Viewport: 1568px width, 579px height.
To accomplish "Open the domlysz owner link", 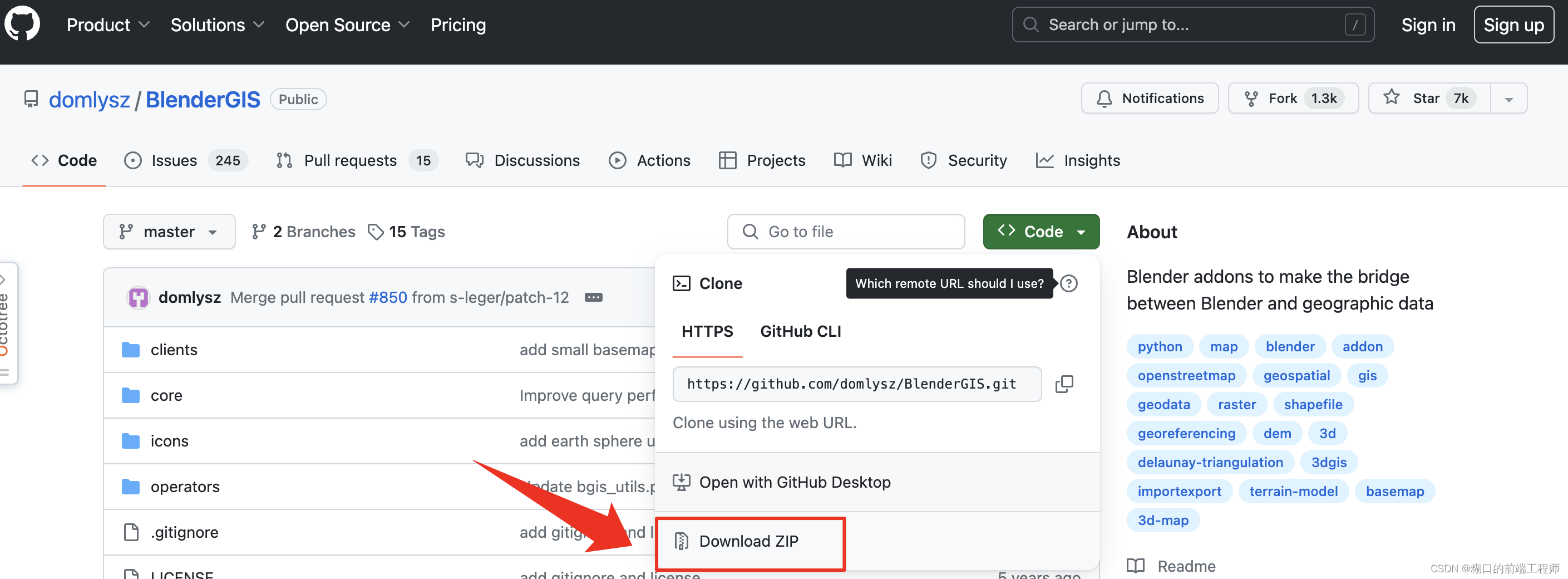I will pos(90,100).
